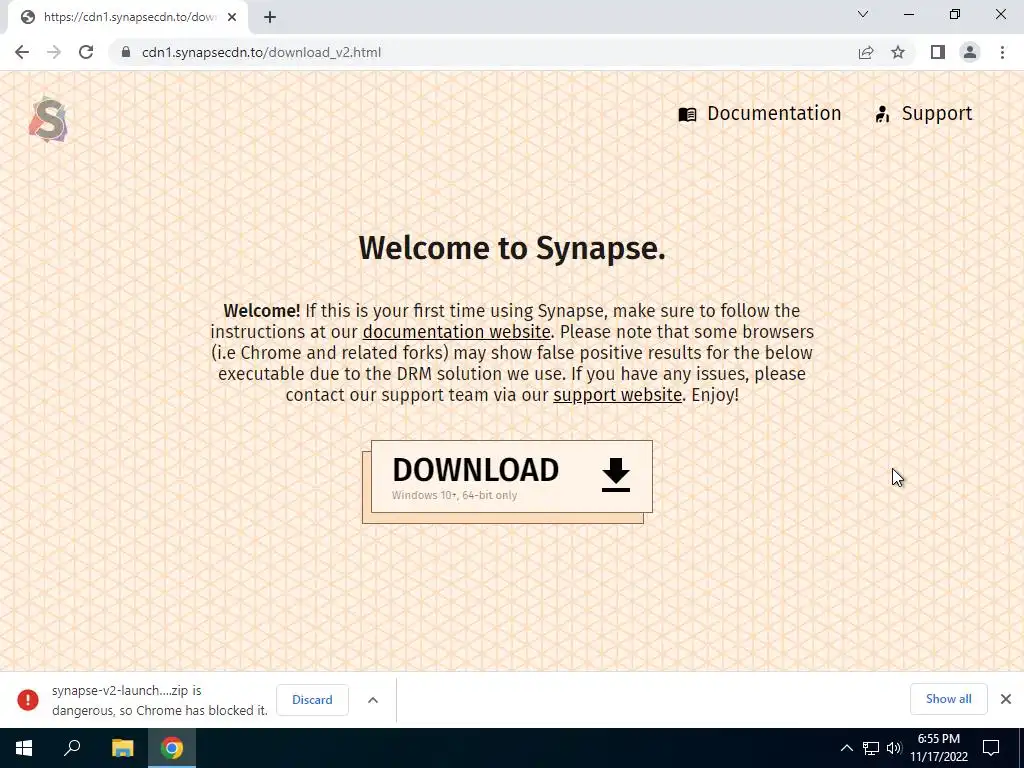Open the tab search dropdown
Viewport: 1024px width, 768px height.
[863, 14]
